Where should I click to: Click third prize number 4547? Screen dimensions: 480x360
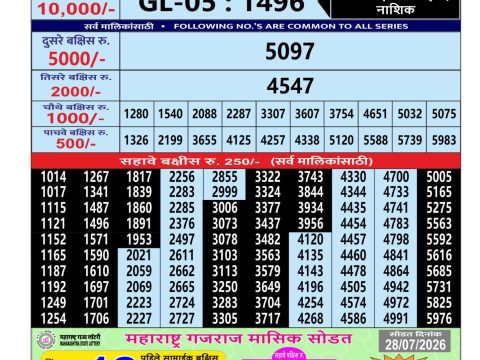coord(290,86)
